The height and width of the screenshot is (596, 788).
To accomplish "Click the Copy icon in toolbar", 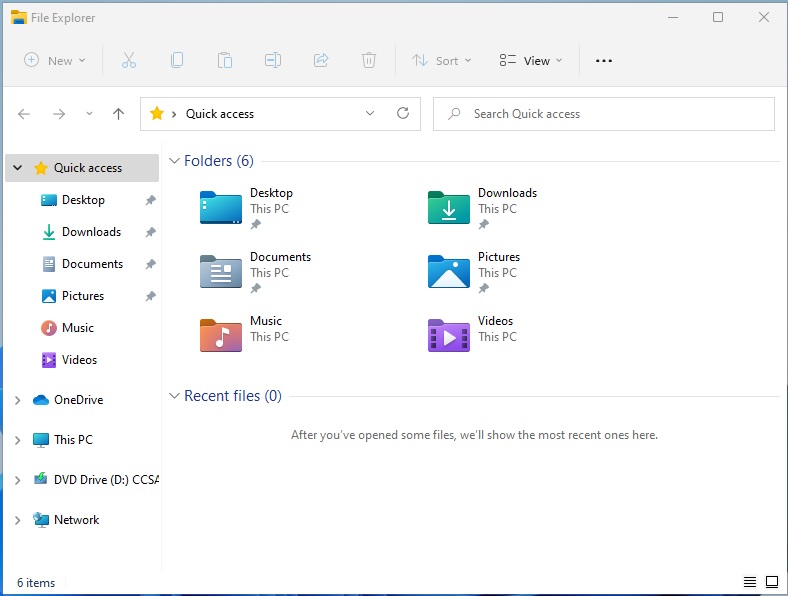I will click(x=177, y=61).
